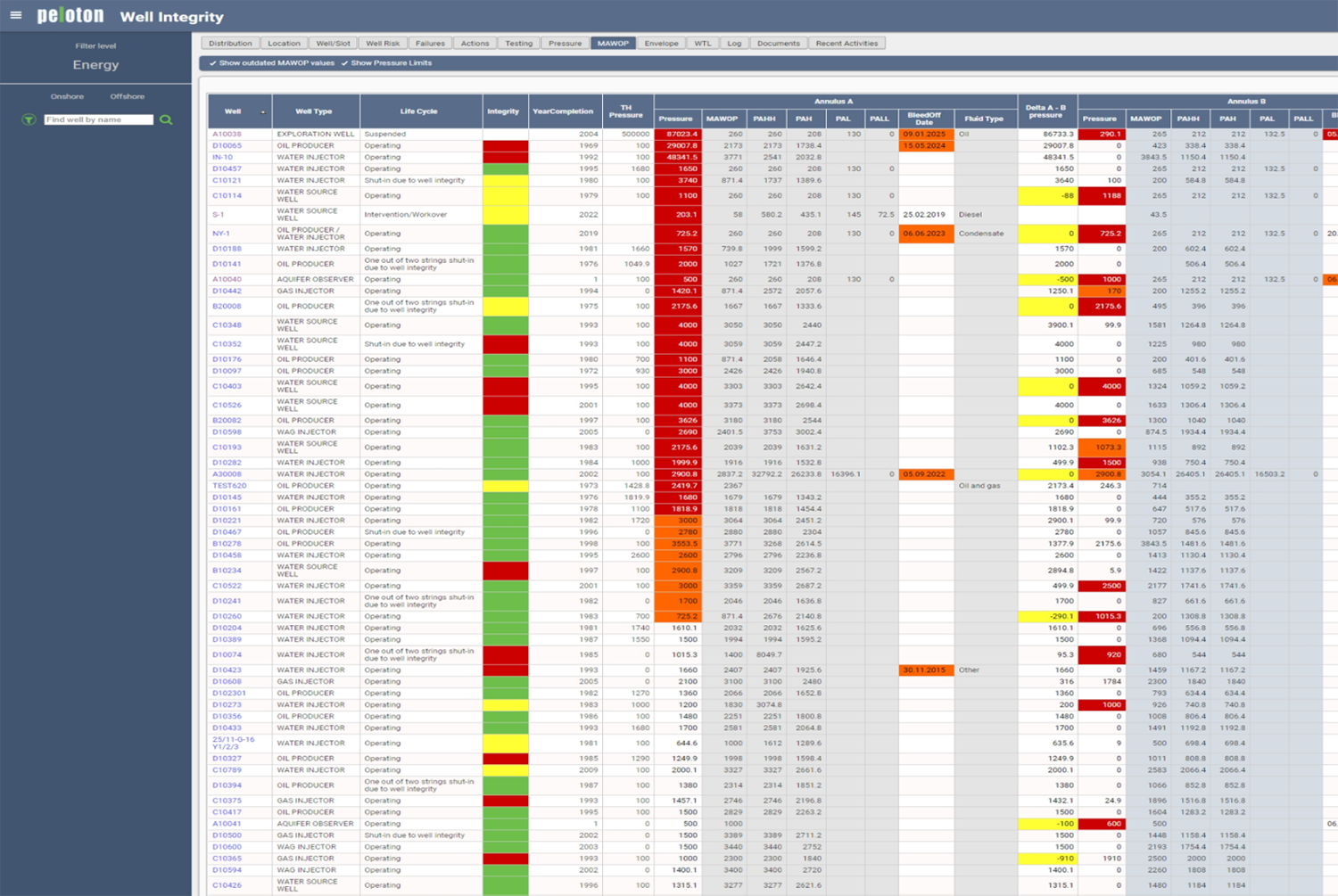The image size is (1338, 896).
Task: Open the Envelope tab
Action: [x=661, y=43]
